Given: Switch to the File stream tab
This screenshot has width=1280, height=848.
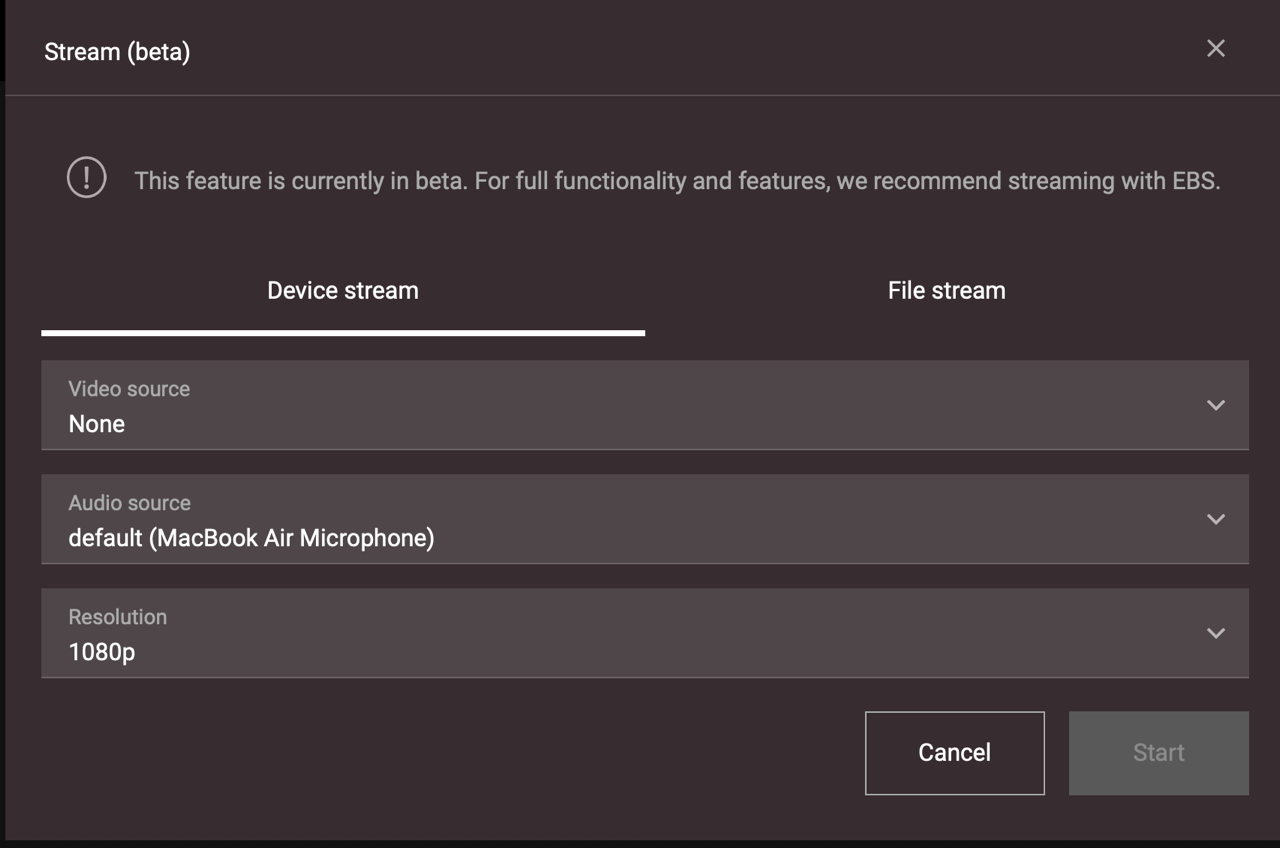Looking at the screenshot, I should tap(946, 291).
